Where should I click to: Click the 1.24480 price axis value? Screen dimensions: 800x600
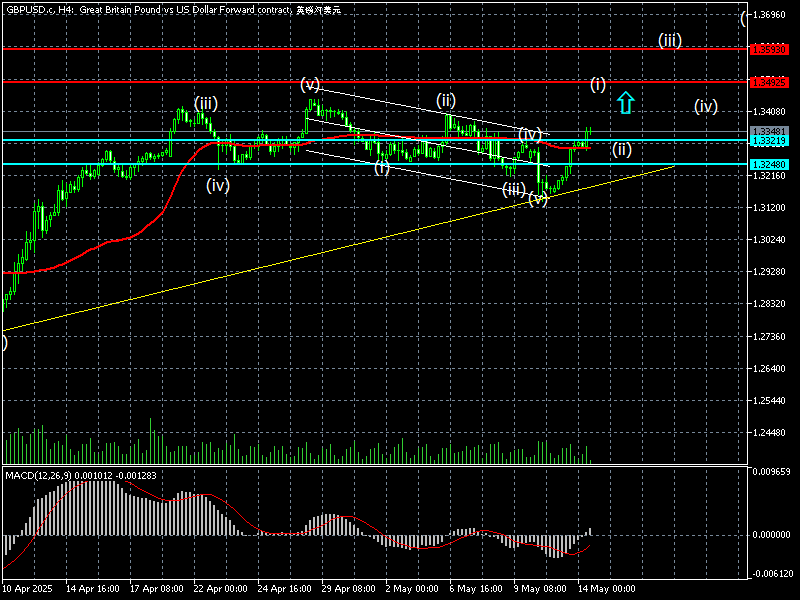pyautogui.click(x=769, y=433)
